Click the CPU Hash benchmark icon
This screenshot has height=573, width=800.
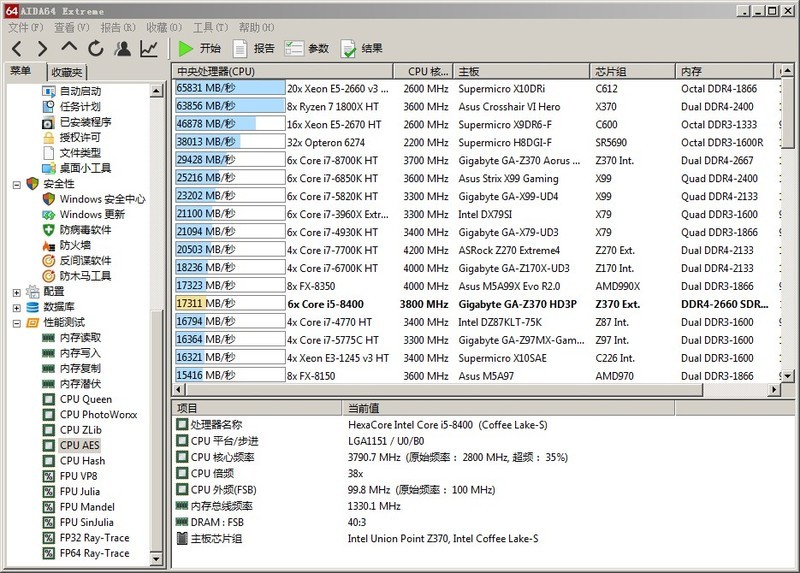coord(48,461)
